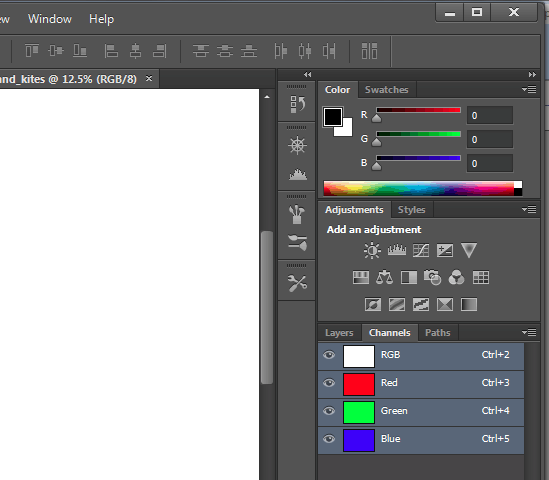
Task: Collapse the panels with double arrow
Action: pos(532,74)
